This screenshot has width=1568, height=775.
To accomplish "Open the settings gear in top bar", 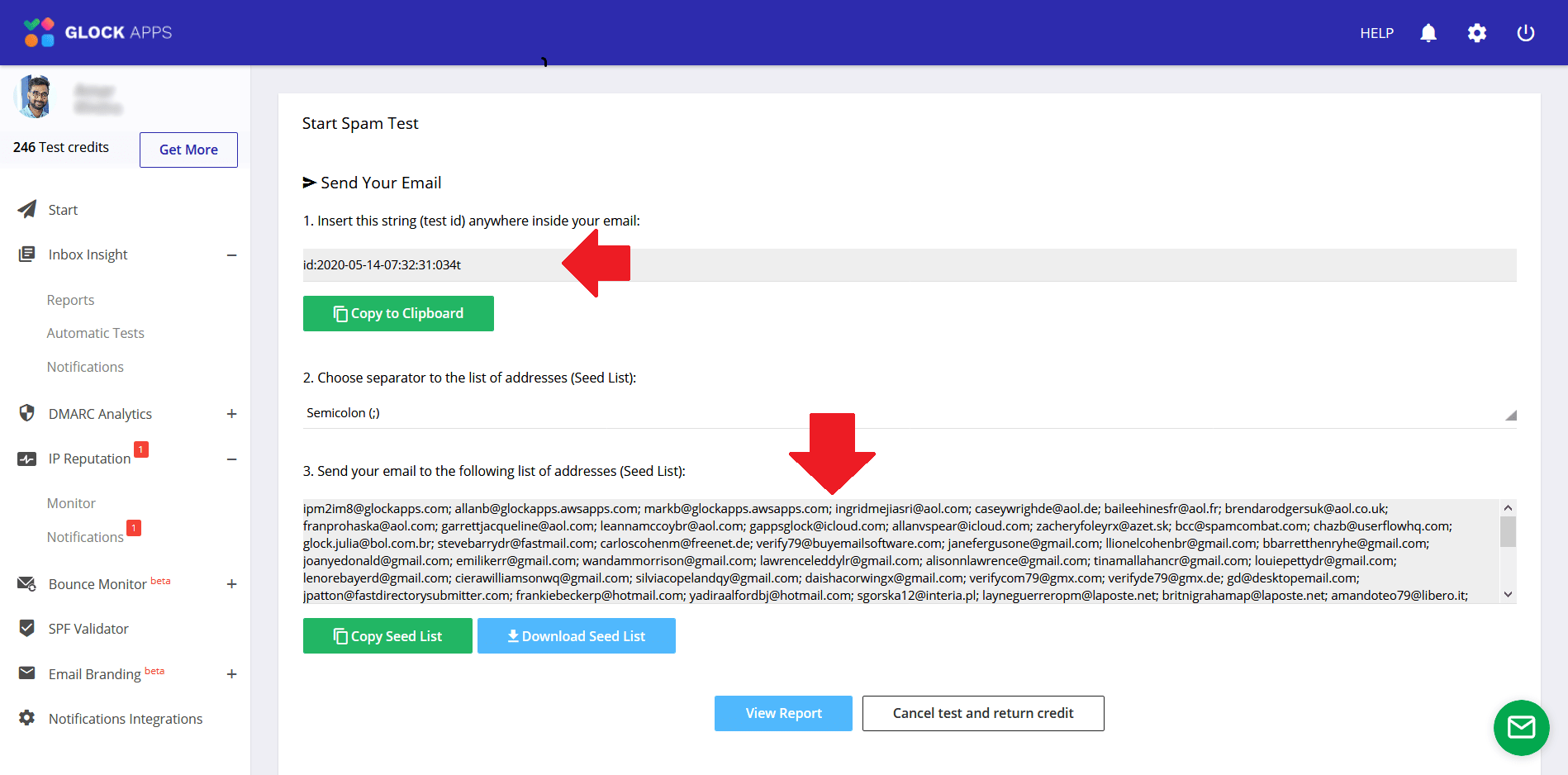I will (1477, 33).
